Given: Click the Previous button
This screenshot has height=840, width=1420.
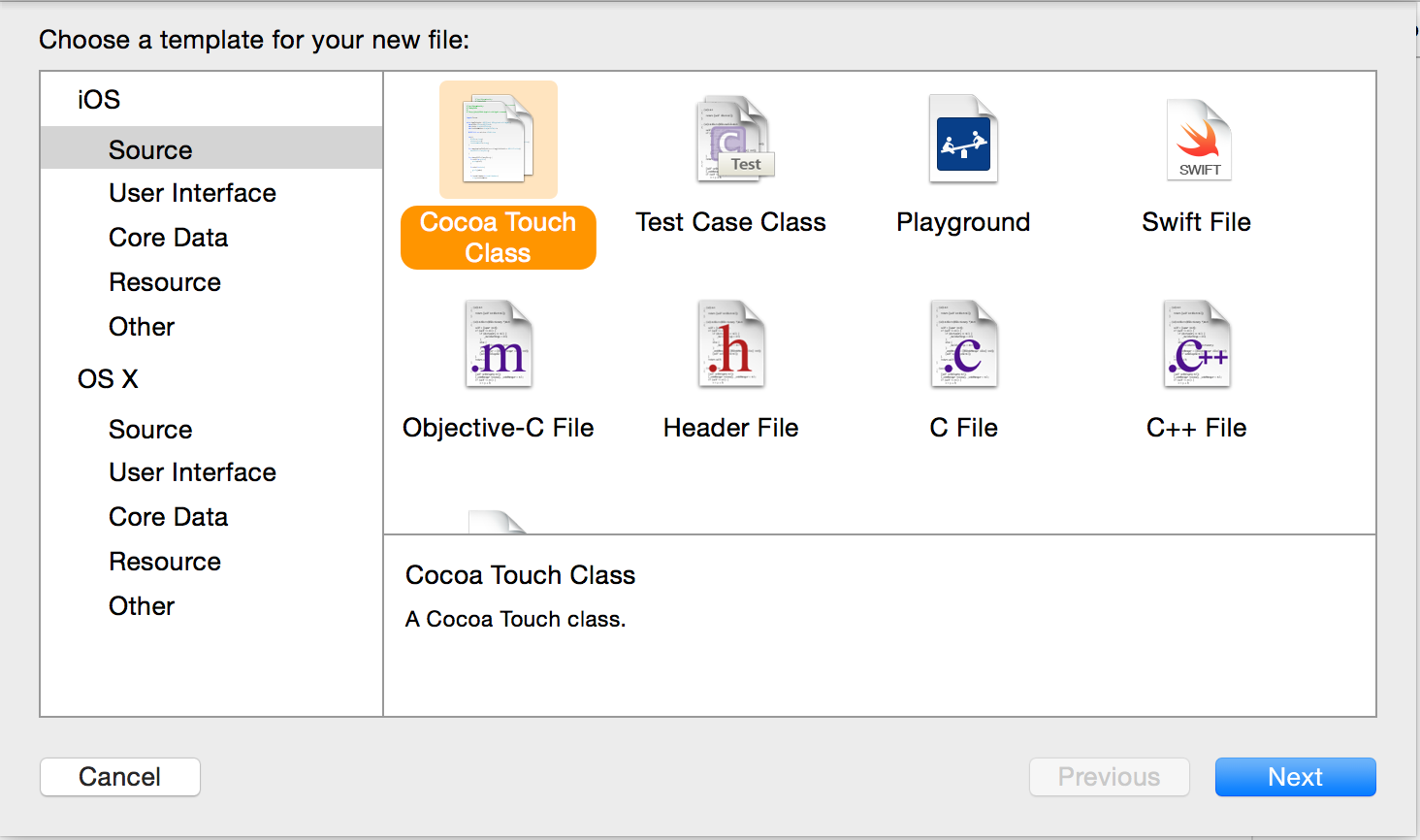Looking at the screenshot, I should coord(1110,777).
